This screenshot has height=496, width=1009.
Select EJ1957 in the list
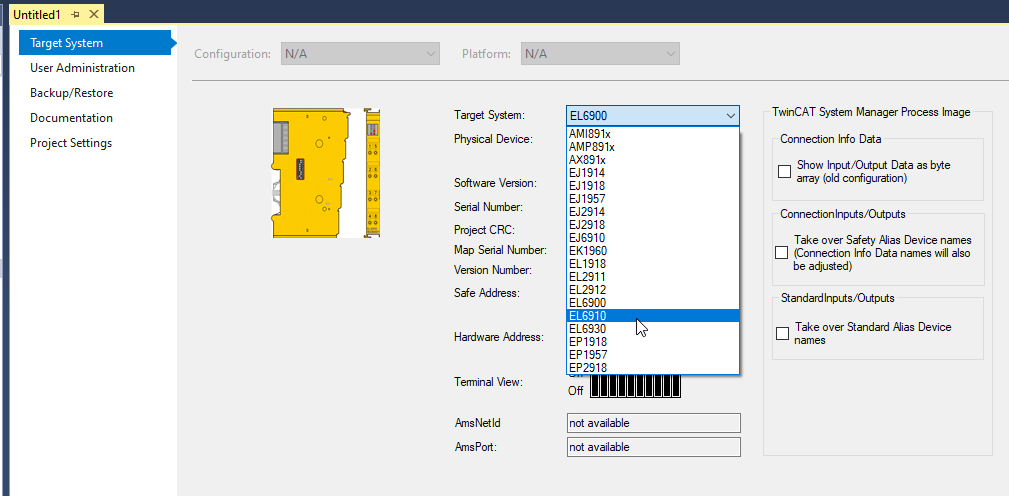(x=653, y=199)
